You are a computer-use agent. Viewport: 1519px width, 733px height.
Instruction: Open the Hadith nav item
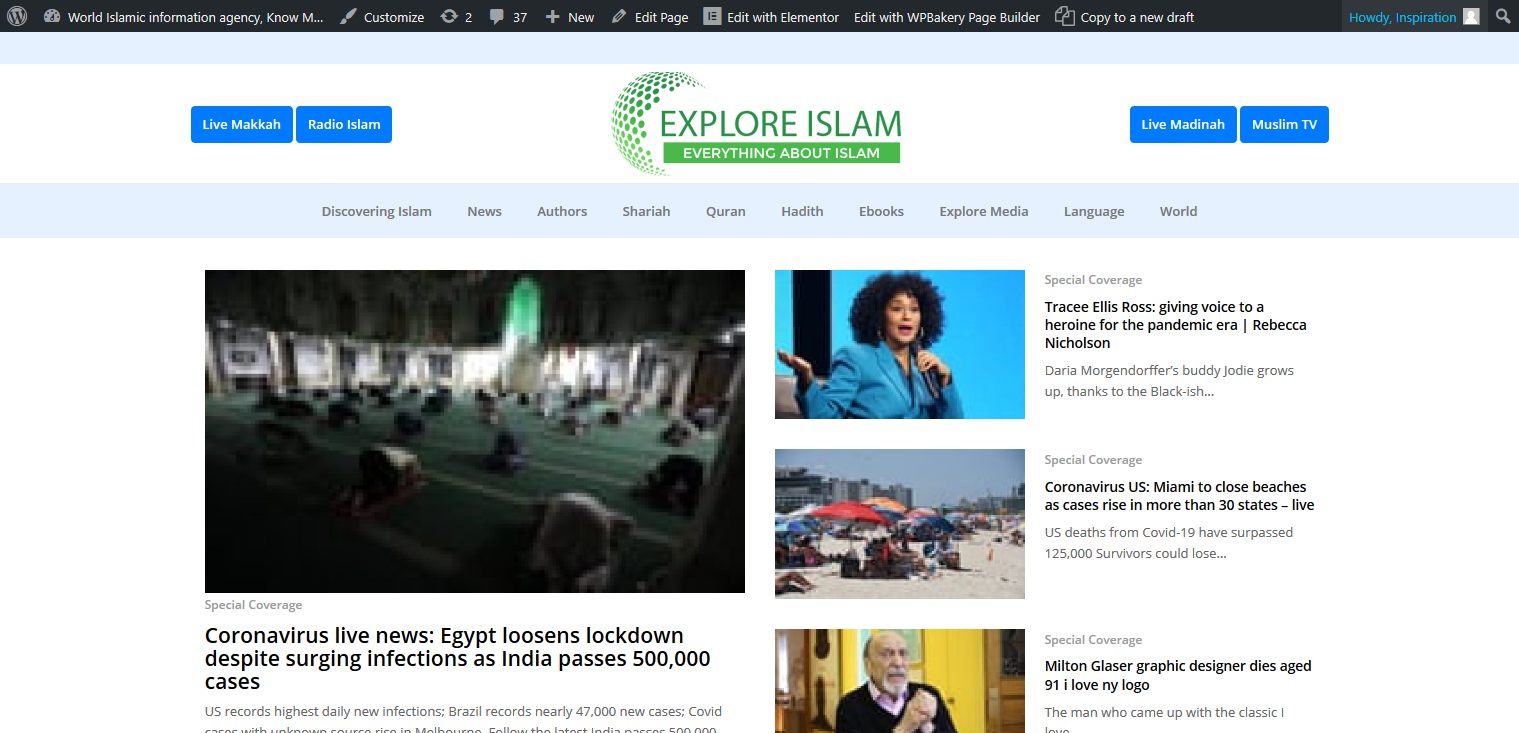point(802,211)
